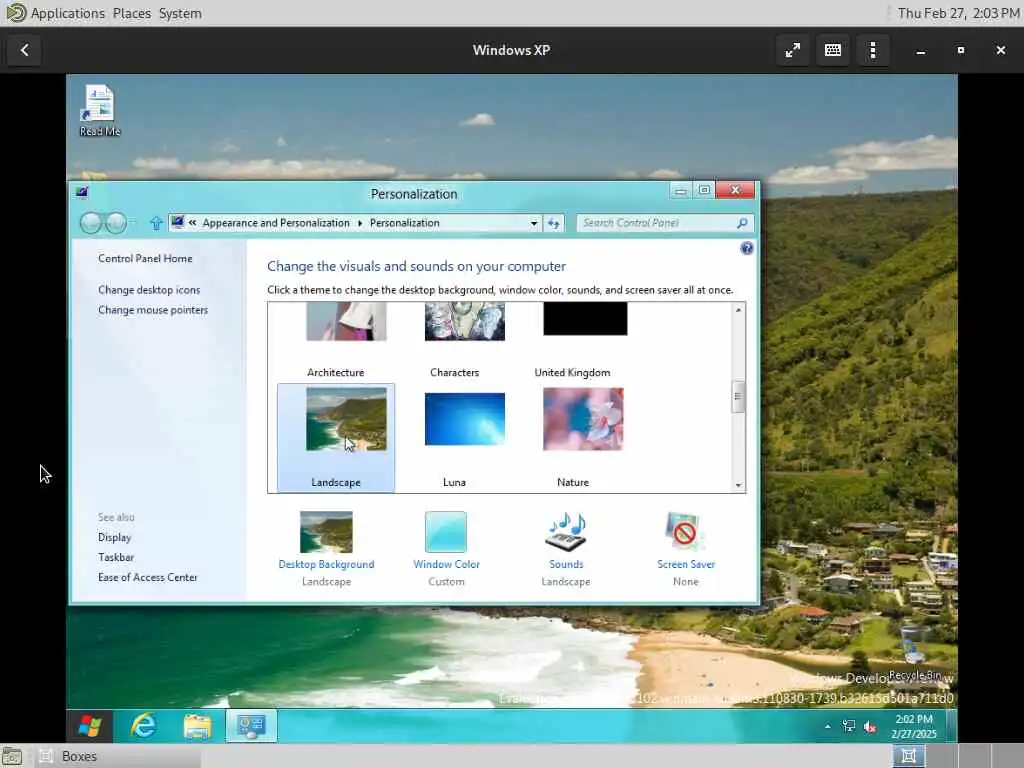1024x768 pixels.
Task: Click the search magnifier icon
Action: pyautogui.click(x=742, y=223)
